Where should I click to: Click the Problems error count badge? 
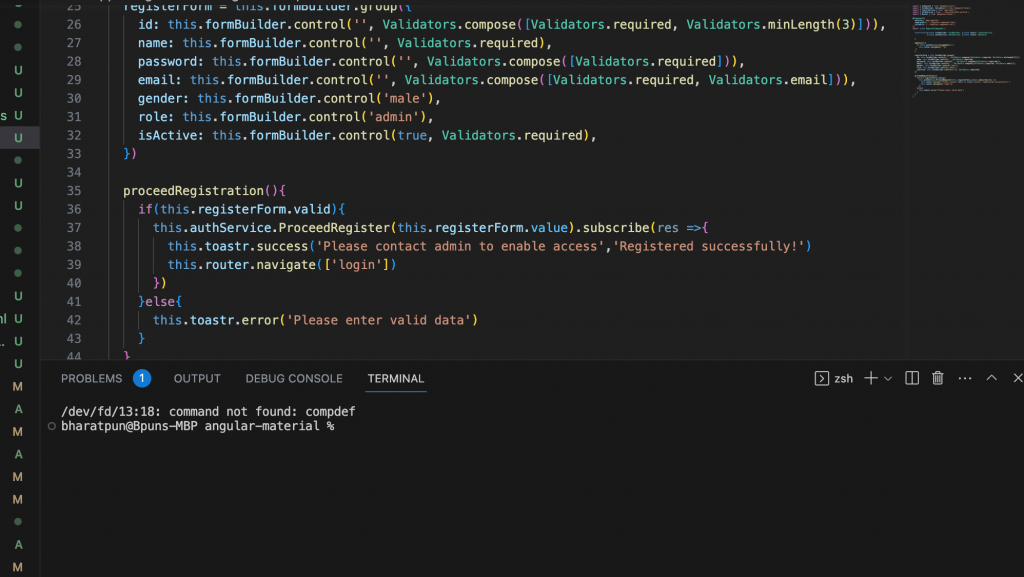[139, 378]
